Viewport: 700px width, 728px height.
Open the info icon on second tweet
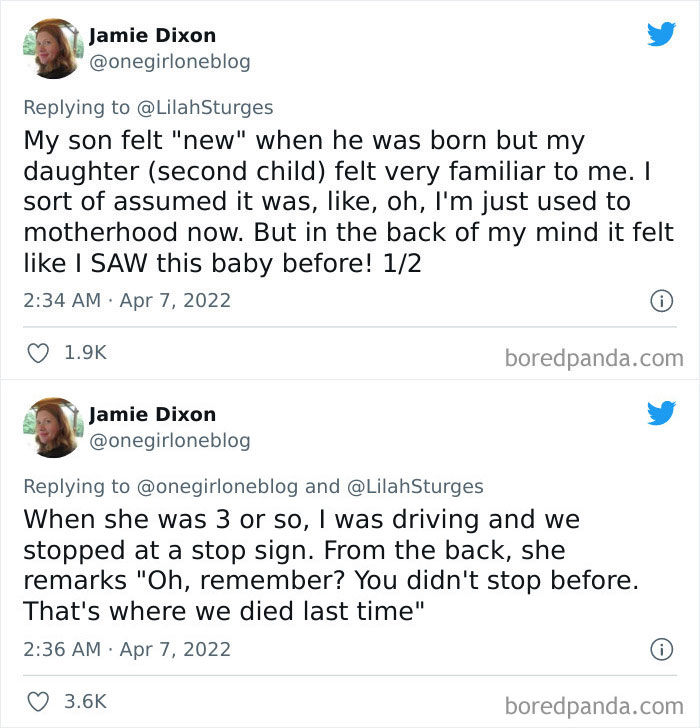(660, 649)
